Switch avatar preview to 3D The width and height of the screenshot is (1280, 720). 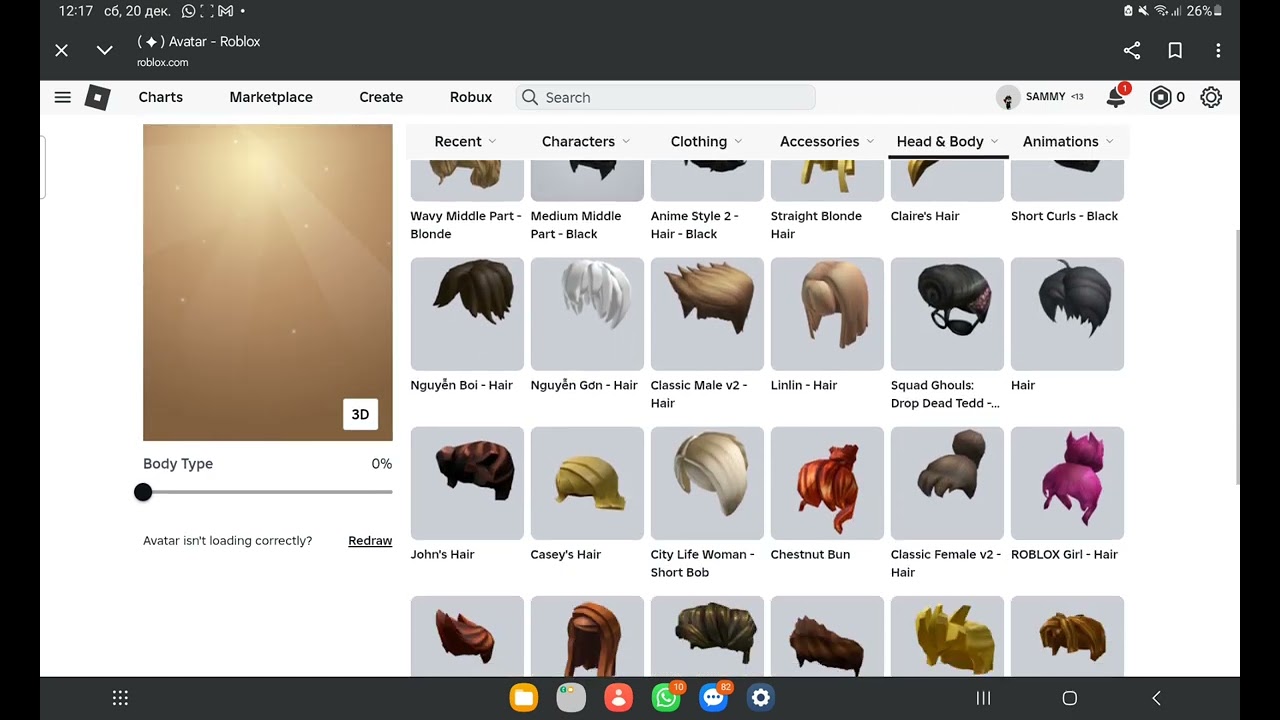[x=360, y=414]
